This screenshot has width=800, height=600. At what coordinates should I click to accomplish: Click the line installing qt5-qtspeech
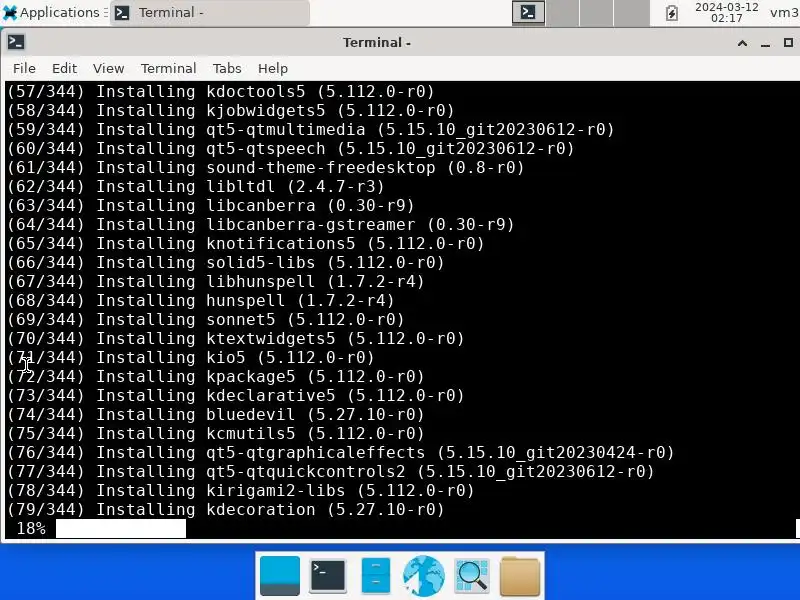click(x=290, y=148)
